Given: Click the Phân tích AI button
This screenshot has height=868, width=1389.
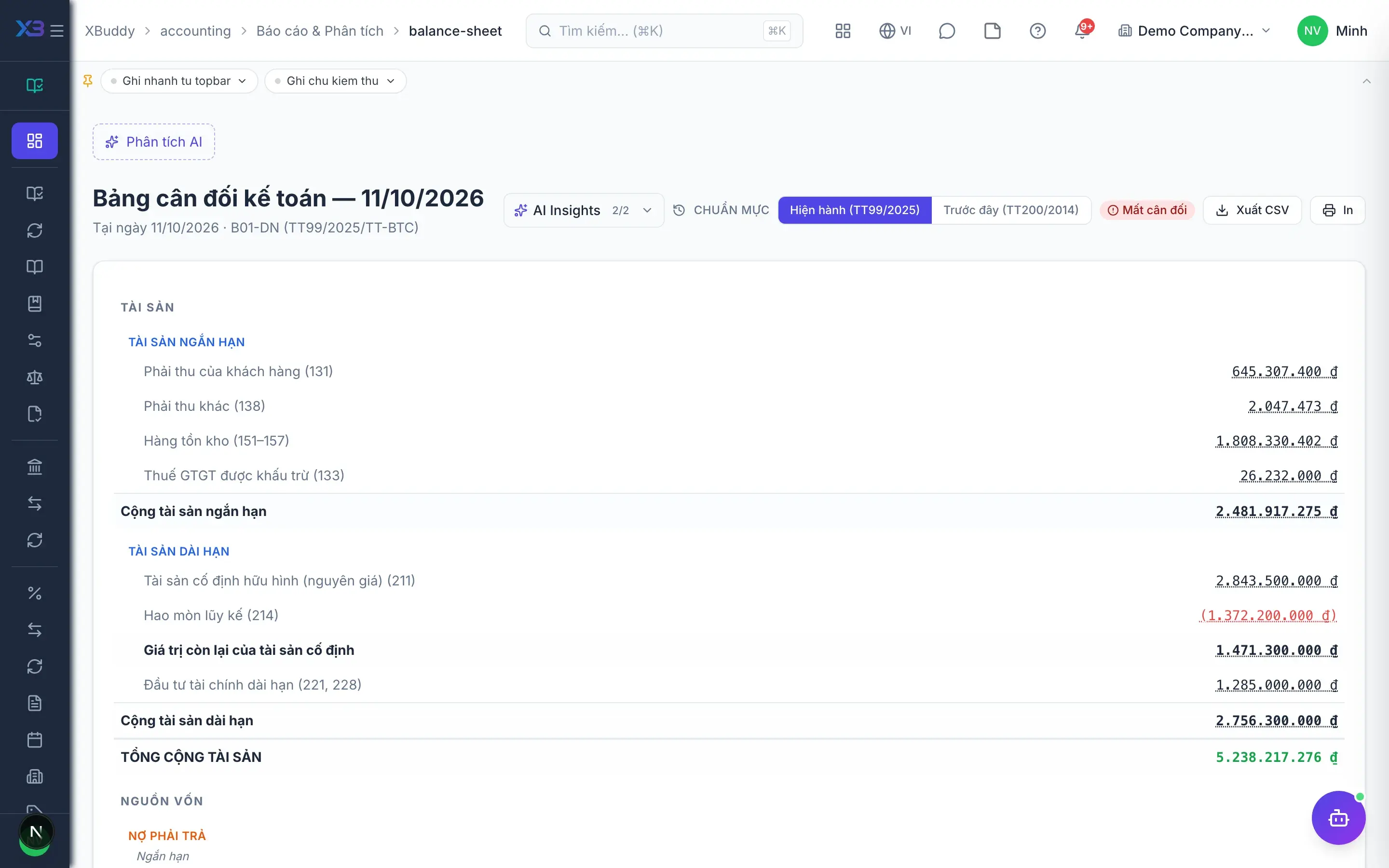Looking at the screenshot, I should (154, 142).
